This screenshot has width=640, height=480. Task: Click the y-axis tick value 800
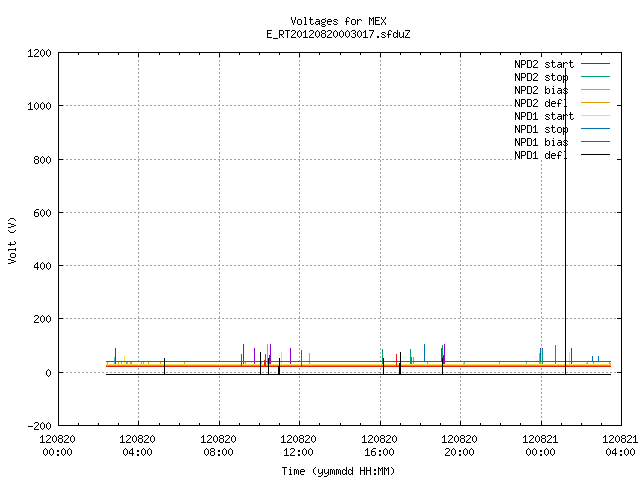pyautogui.click(x=42, y=160)
